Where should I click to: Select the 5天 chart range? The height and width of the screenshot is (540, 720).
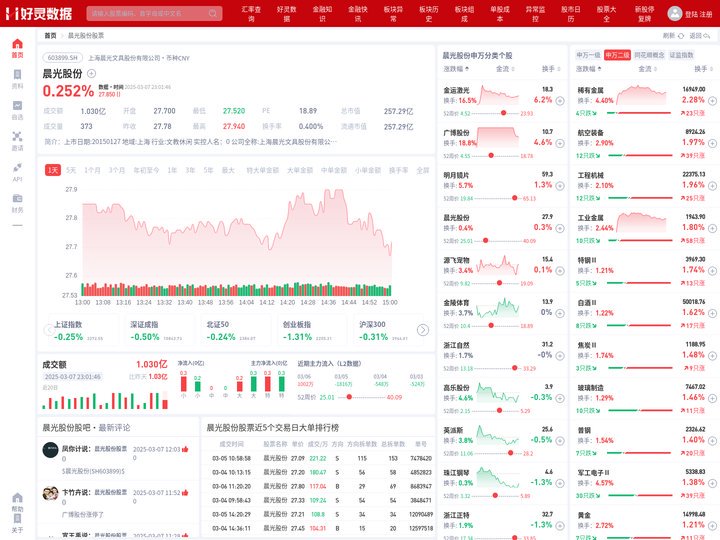pos(71,170)
